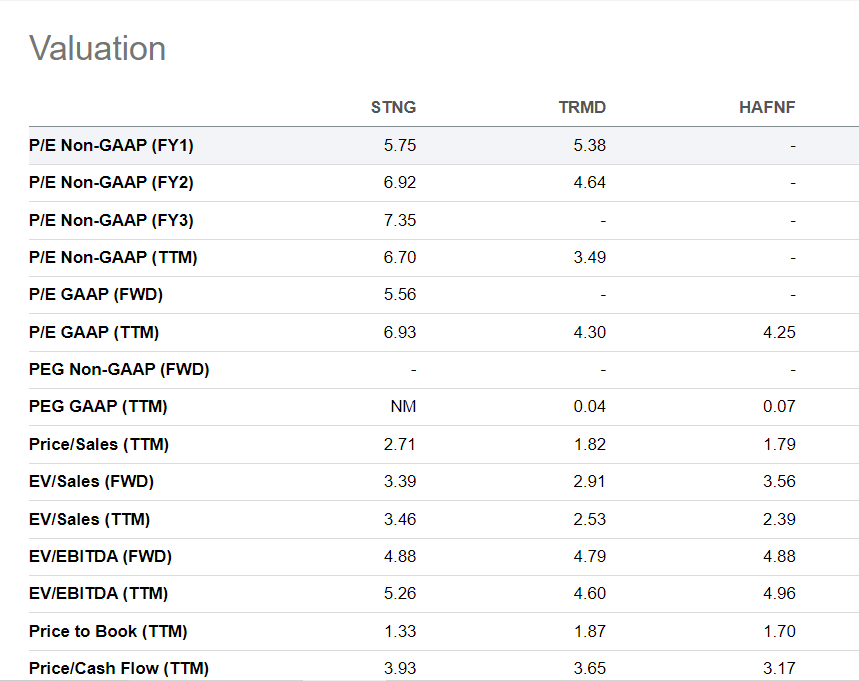Click the Price to Book (TTM) label
This screenshot has width=859, height=681.
pyautogui.click(x=108, y=631)
